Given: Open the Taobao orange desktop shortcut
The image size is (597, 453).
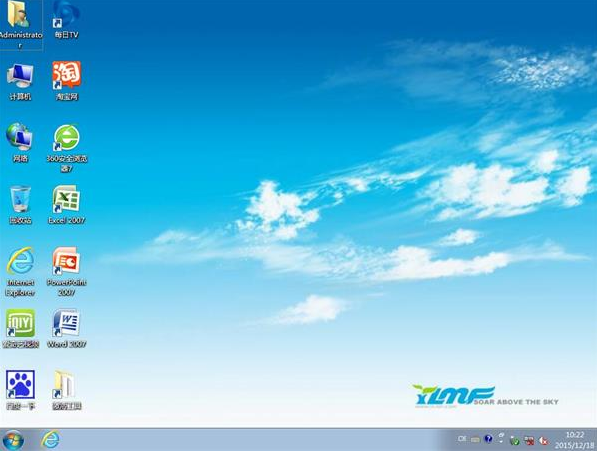Looking at the screenshot, I should point(67,80).
